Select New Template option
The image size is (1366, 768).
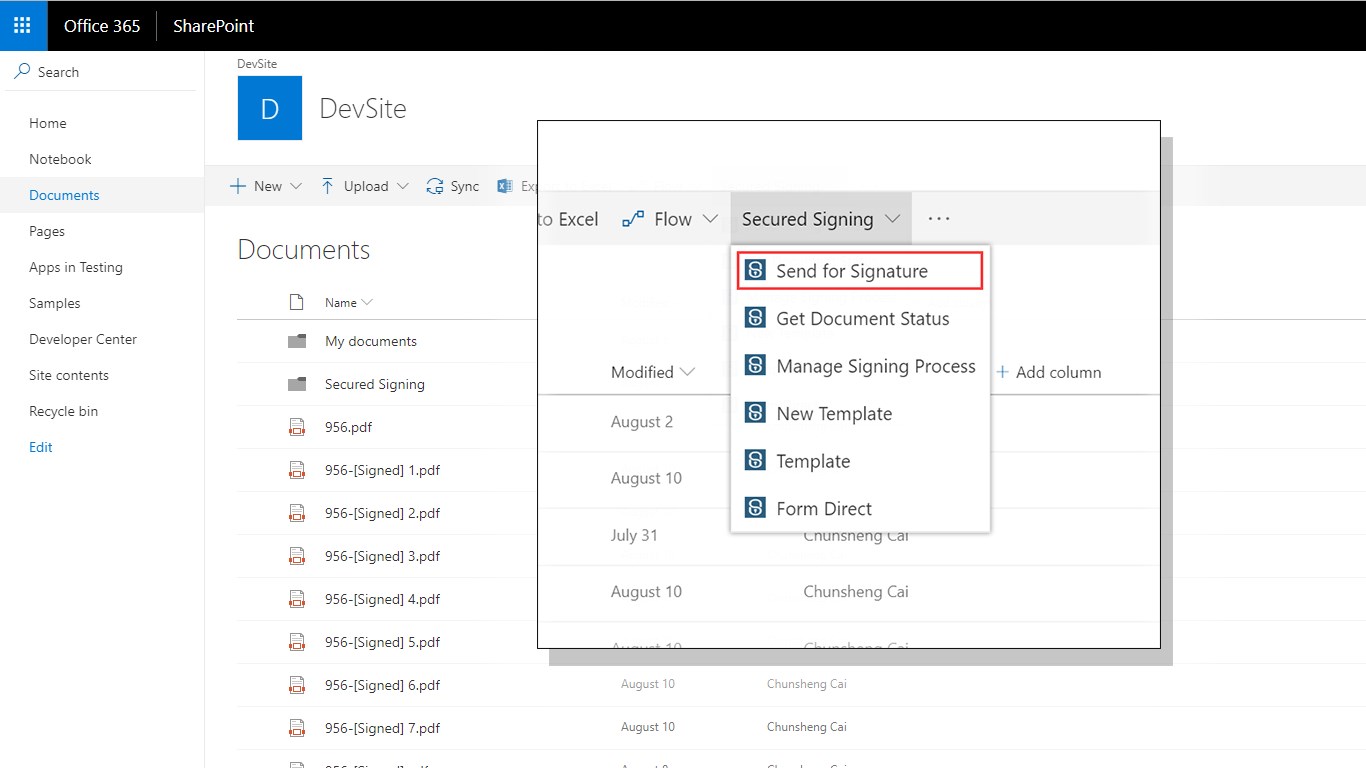[860, 413]
